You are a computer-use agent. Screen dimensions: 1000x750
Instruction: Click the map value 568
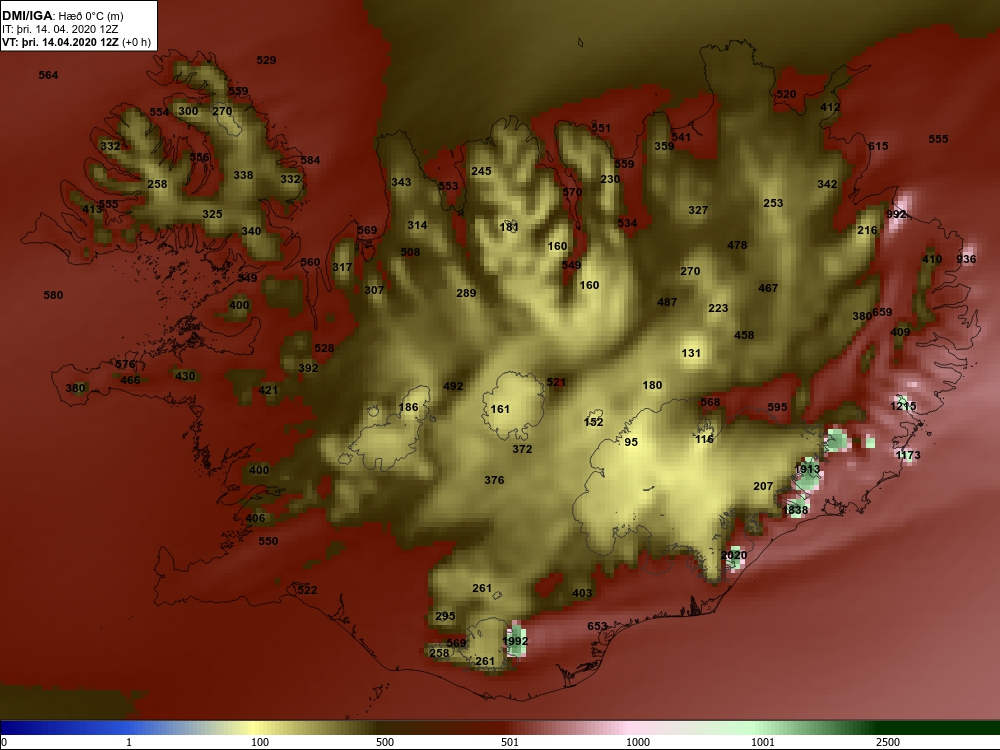(x=710, y=402)
